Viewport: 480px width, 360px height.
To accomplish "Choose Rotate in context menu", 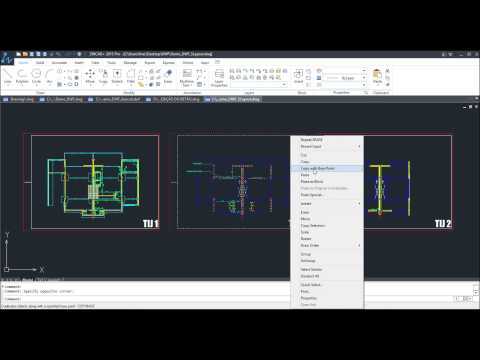I will click(328, 239).
